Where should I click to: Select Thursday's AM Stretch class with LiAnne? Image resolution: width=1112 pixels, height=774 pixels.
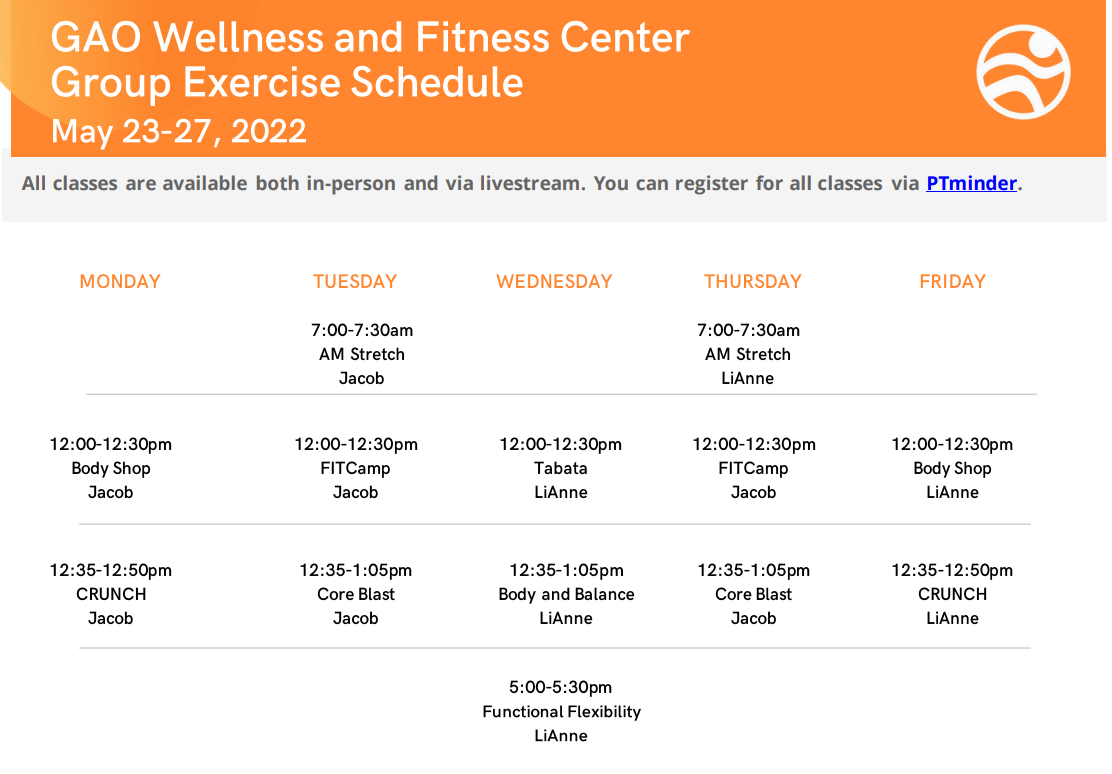pyautogui.click(x=748, y=354)
